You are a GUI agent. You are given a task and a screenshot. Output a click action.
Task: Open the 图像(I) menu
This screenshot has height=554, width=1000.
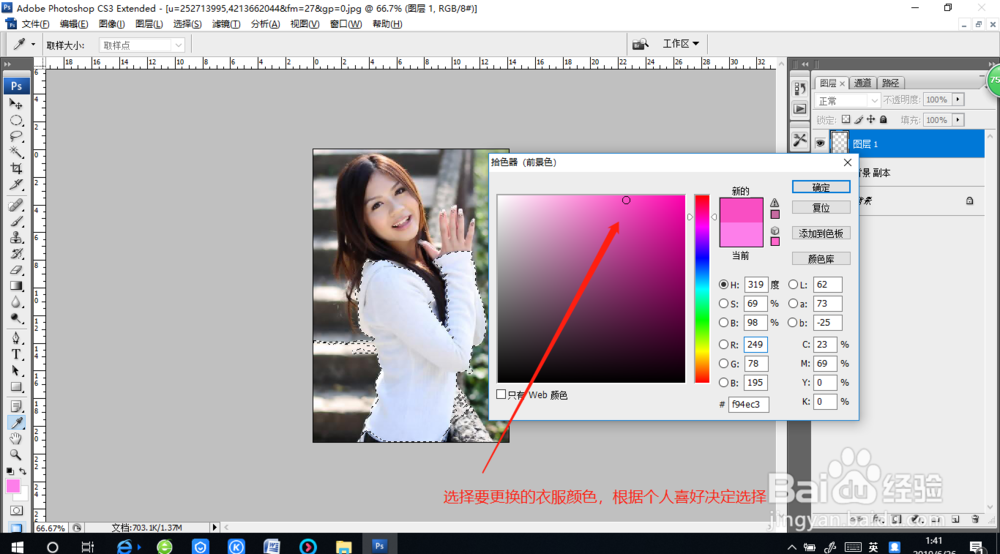click(x=112, y=24)
